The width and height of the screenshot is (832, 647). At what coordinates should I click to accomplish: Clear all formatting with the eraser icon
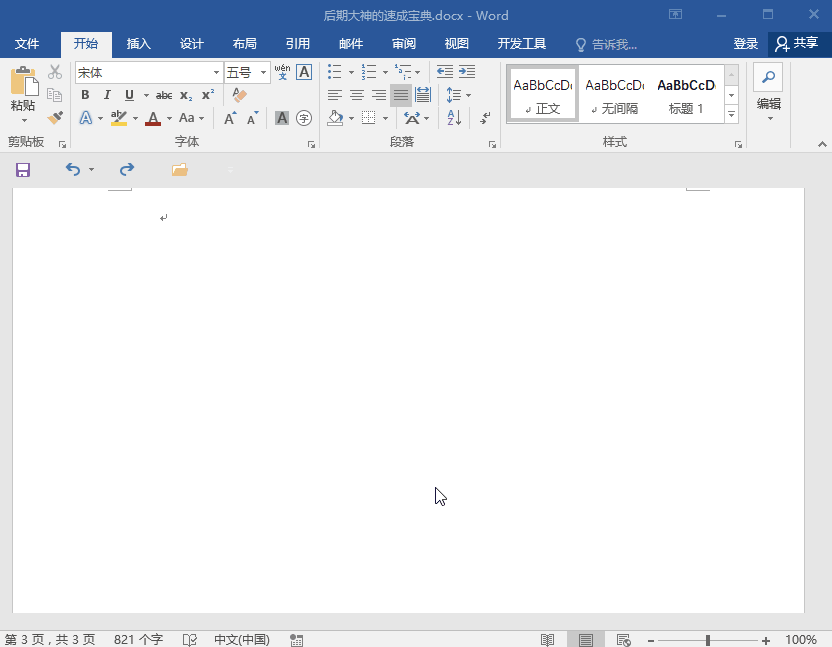point(239,95)
